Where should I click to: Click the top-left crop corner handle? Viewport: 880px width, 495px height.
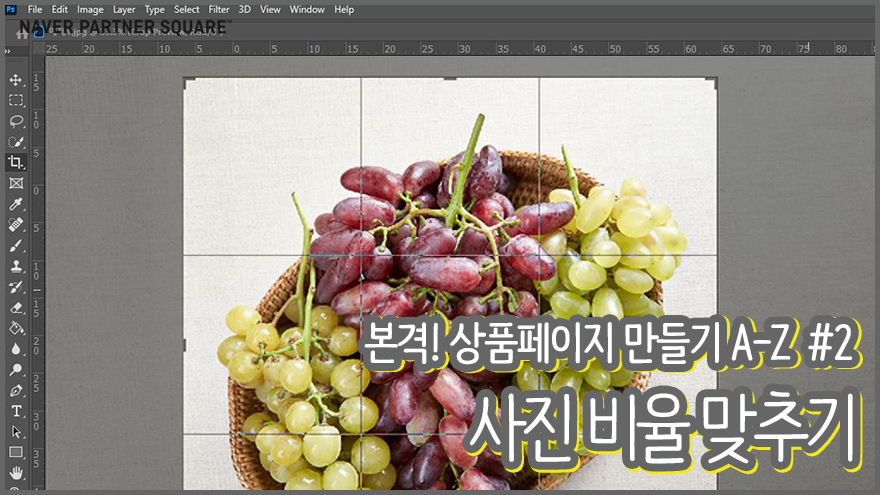pos(187,82)
